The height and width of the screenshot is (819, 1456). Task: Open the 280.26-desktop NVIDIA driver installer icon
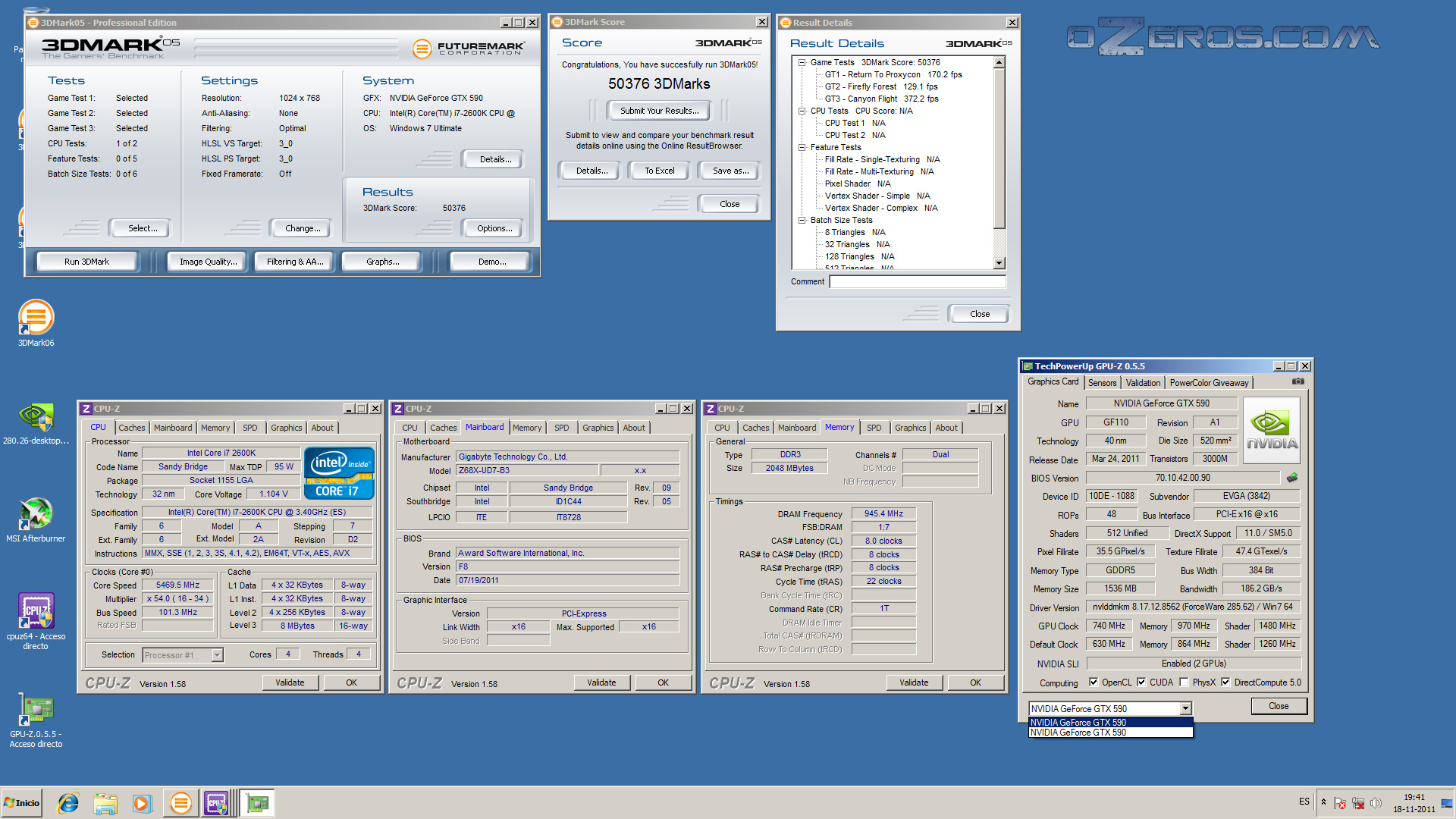(x=36, y=422)
